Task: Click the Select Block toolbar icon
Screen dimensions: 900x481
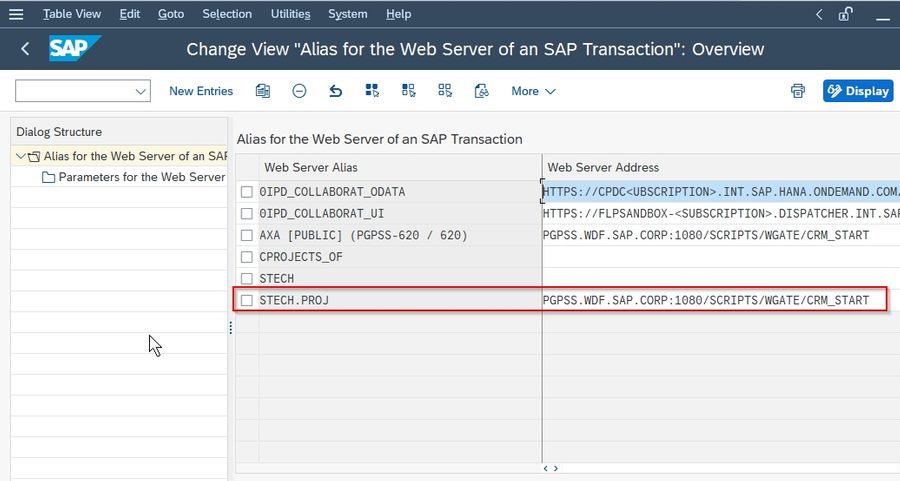Action: (409, 91)
